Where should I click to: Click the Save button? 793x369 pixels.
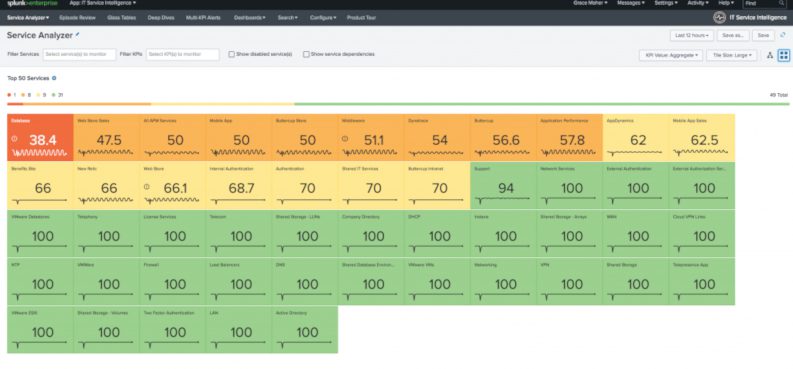pyautogui.click(x=763, y=35)
